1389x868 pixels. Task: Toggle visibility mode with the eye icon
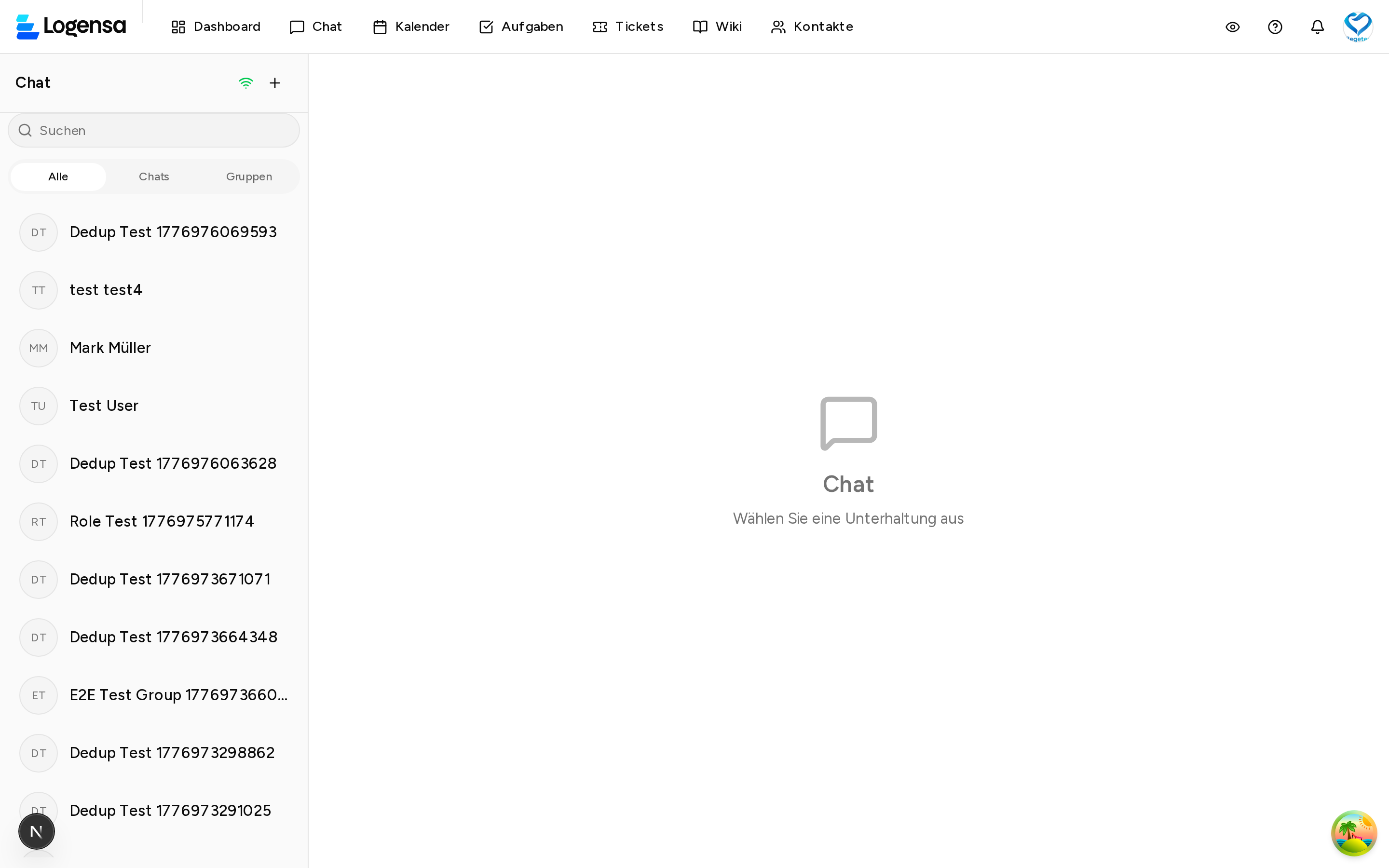1233,27
